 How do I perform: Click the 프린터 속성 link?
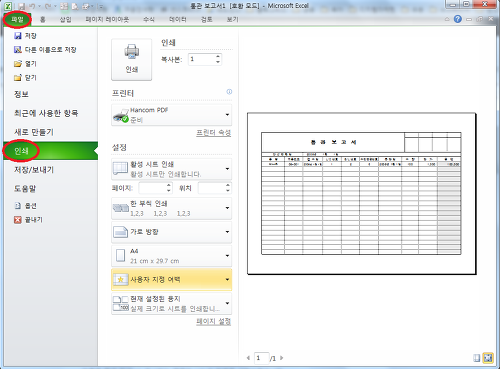213,133
